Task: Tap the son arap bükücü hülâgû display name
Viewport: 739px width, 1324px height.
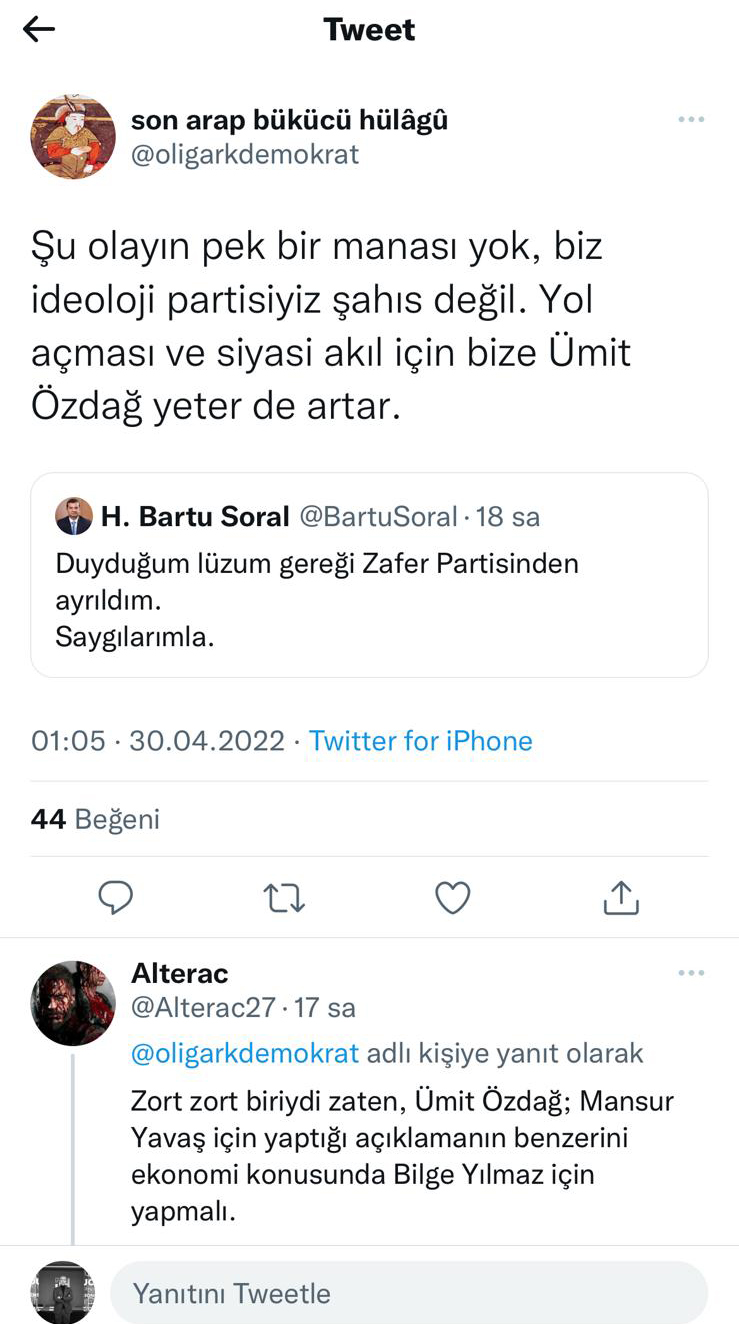Action: [289, 121]
